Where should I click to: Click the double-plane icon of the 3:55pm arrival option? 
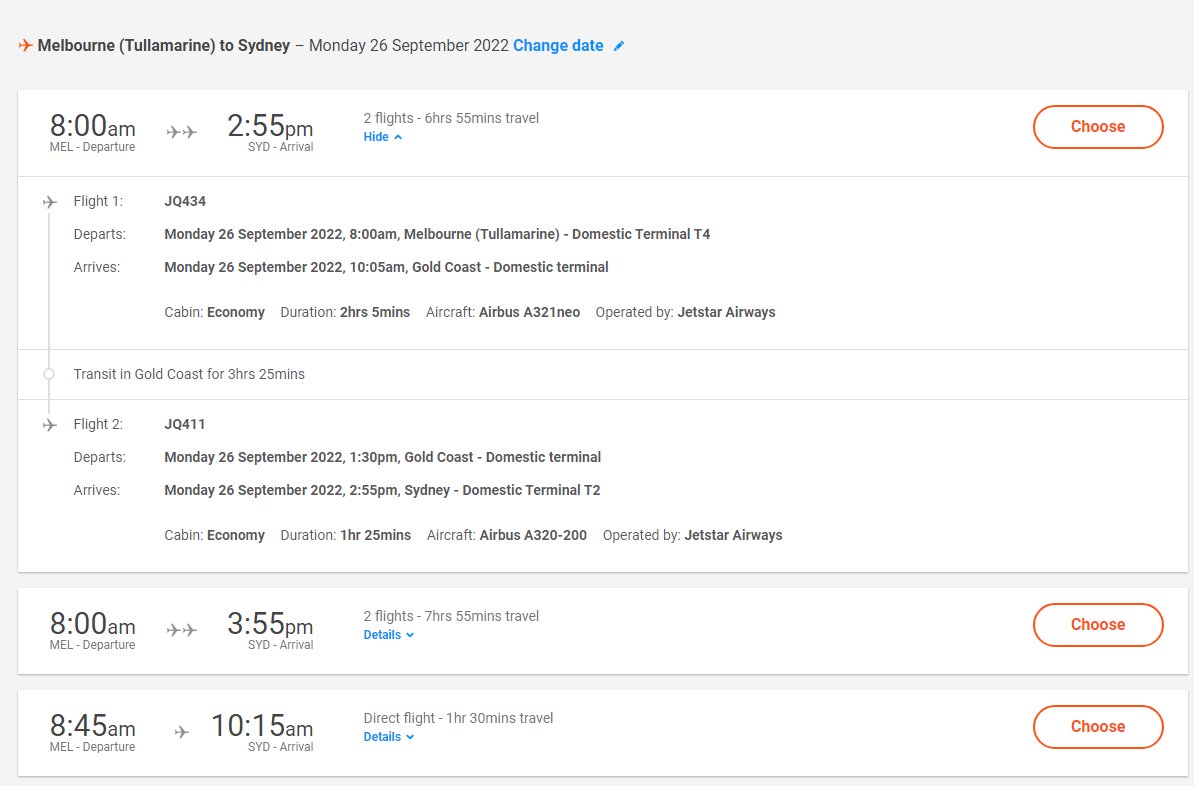pyautogui.click(x=181, y=631)
